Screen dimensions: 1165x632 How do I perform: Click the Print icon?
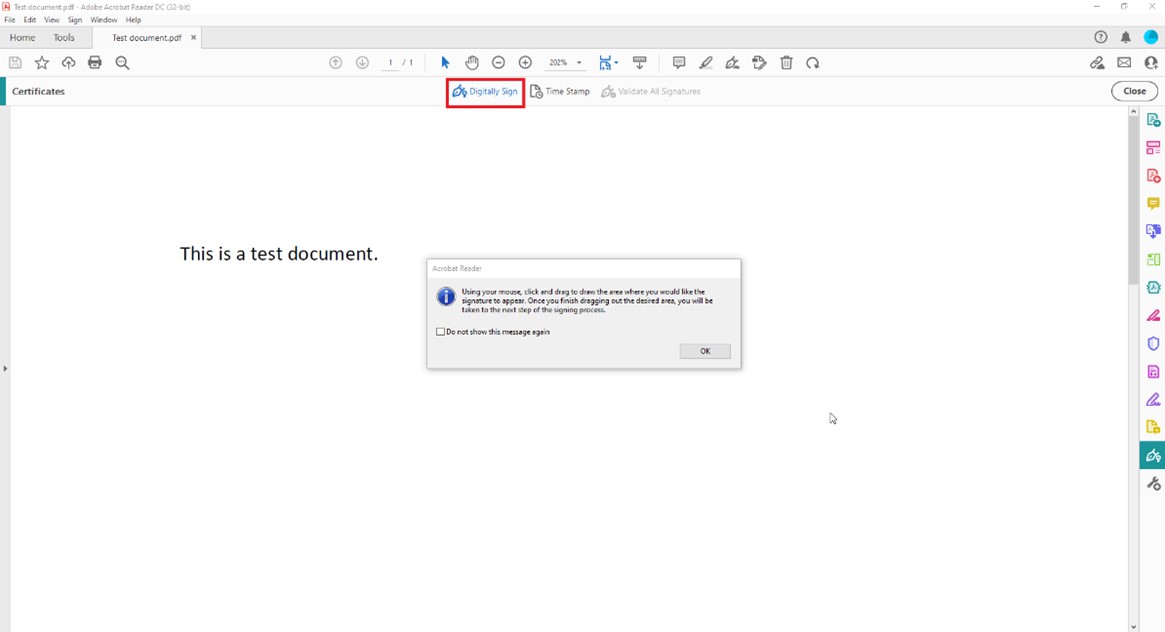(x=94, y=62)
